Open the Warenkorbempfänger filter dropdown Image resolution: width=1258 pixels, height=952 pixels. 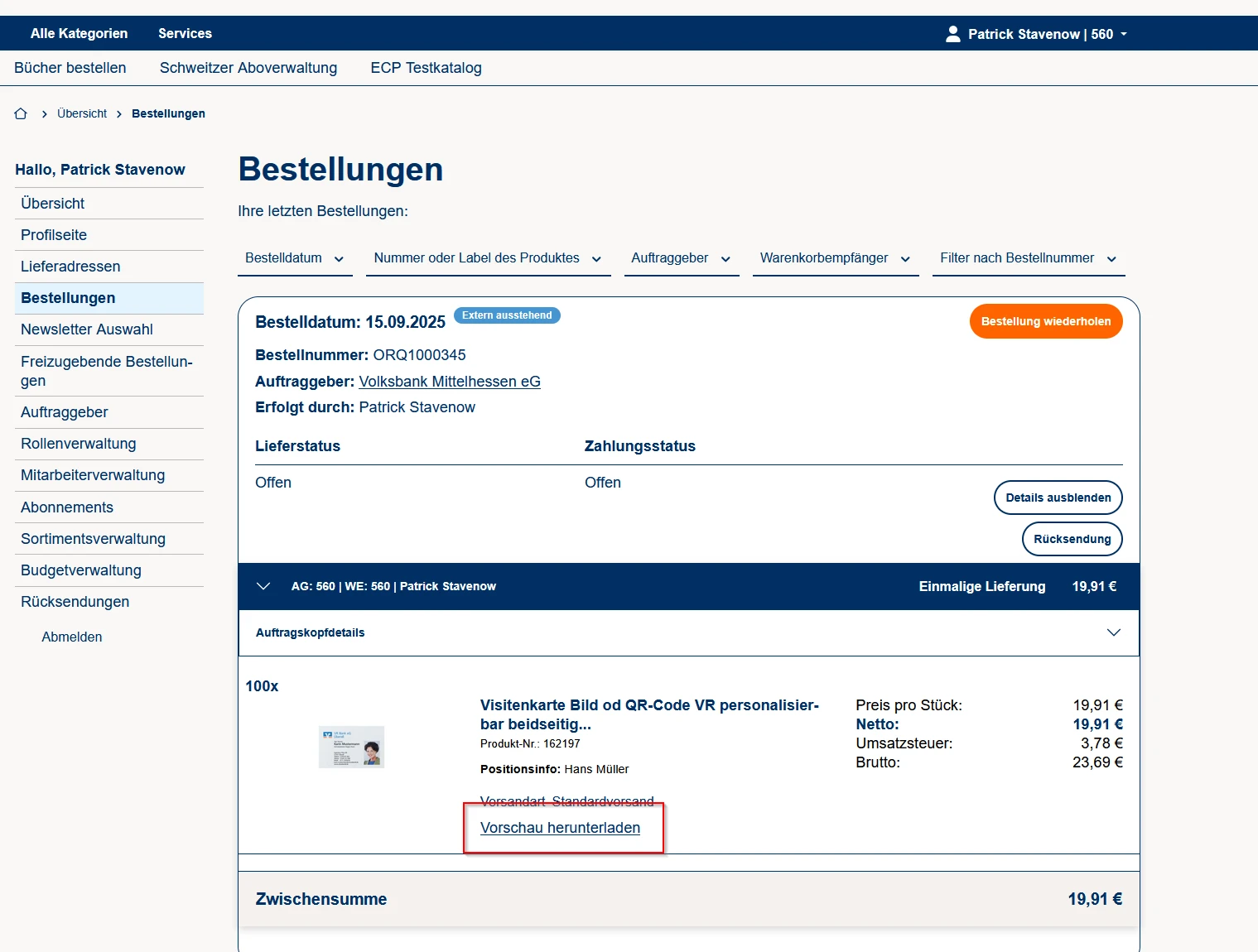click(x=835, y=258)
